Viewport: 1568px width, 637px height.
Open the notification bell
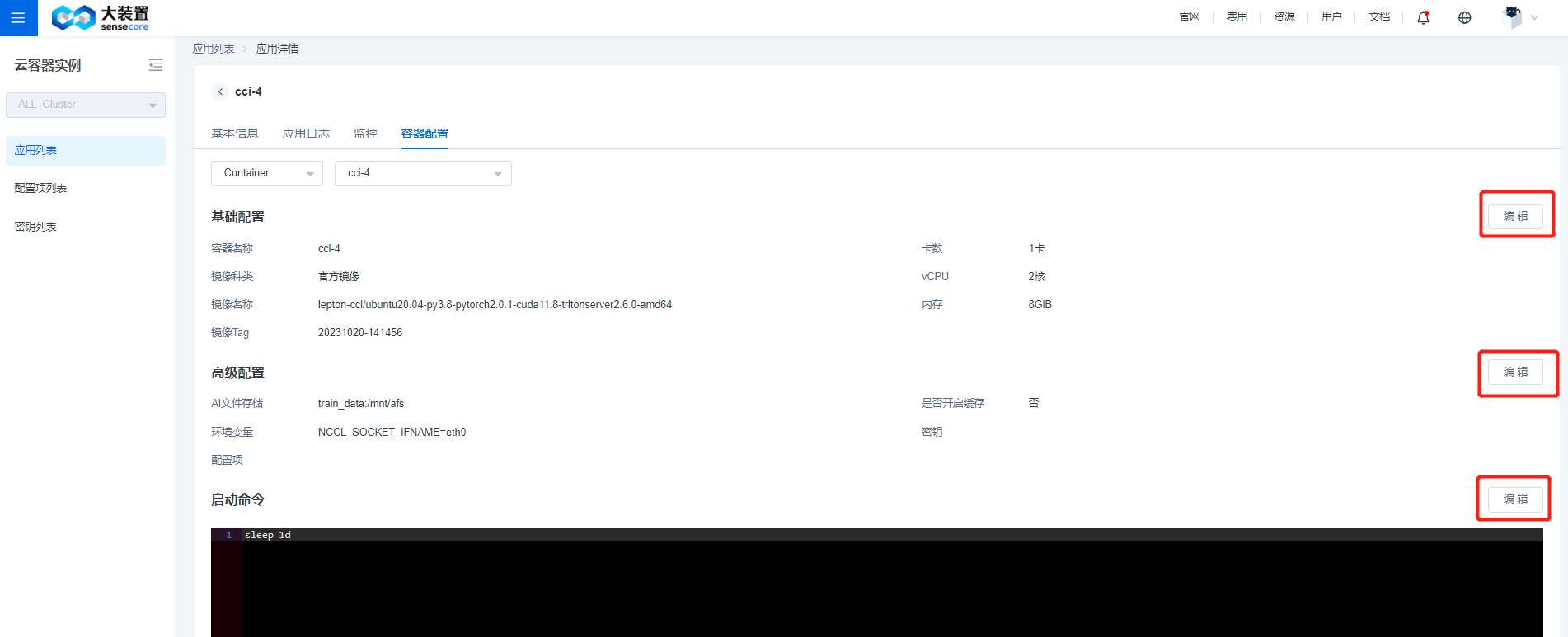click(1423, 17)
